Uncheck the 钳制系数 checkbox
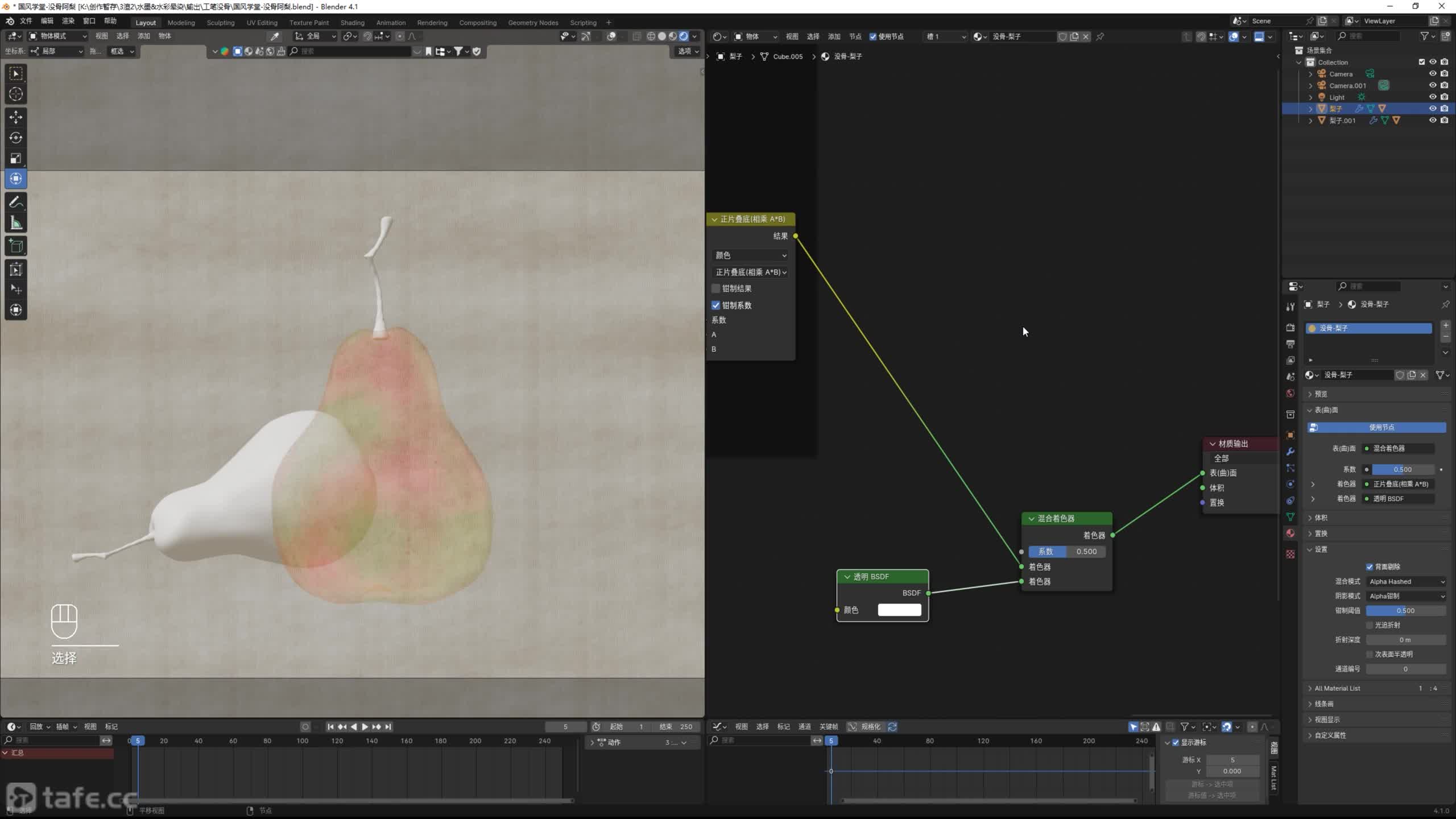The image size is (1456, 819). pyautogui.click(x=716, y=305)
